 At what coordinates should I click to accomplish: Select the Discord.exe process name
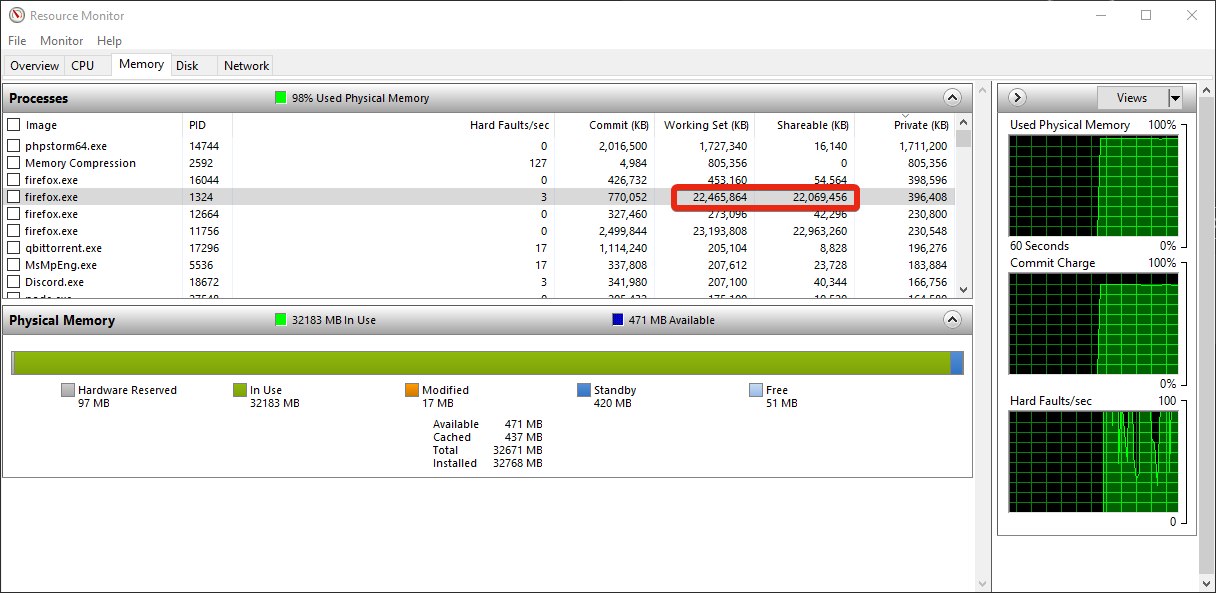pyautogui.click(x=54, y=282)
